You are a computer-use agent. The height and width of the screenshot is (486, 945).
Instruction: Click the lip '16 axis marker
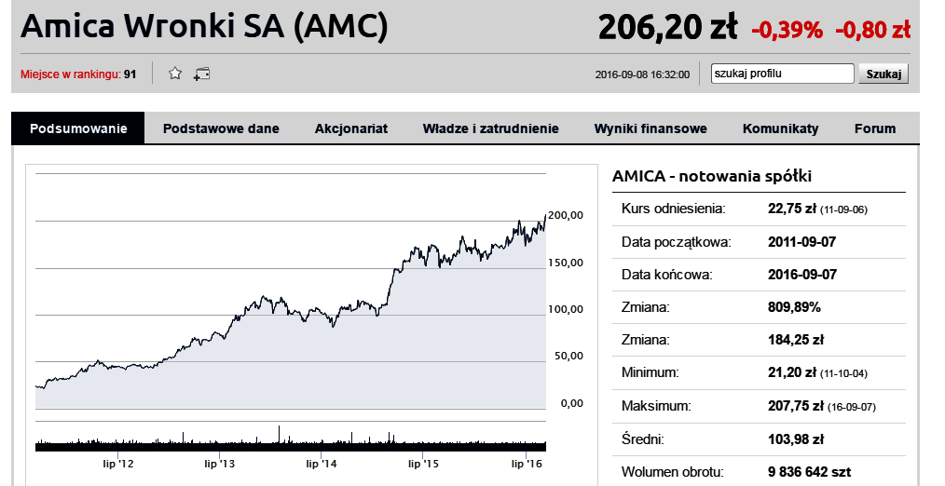pos(527,464)
